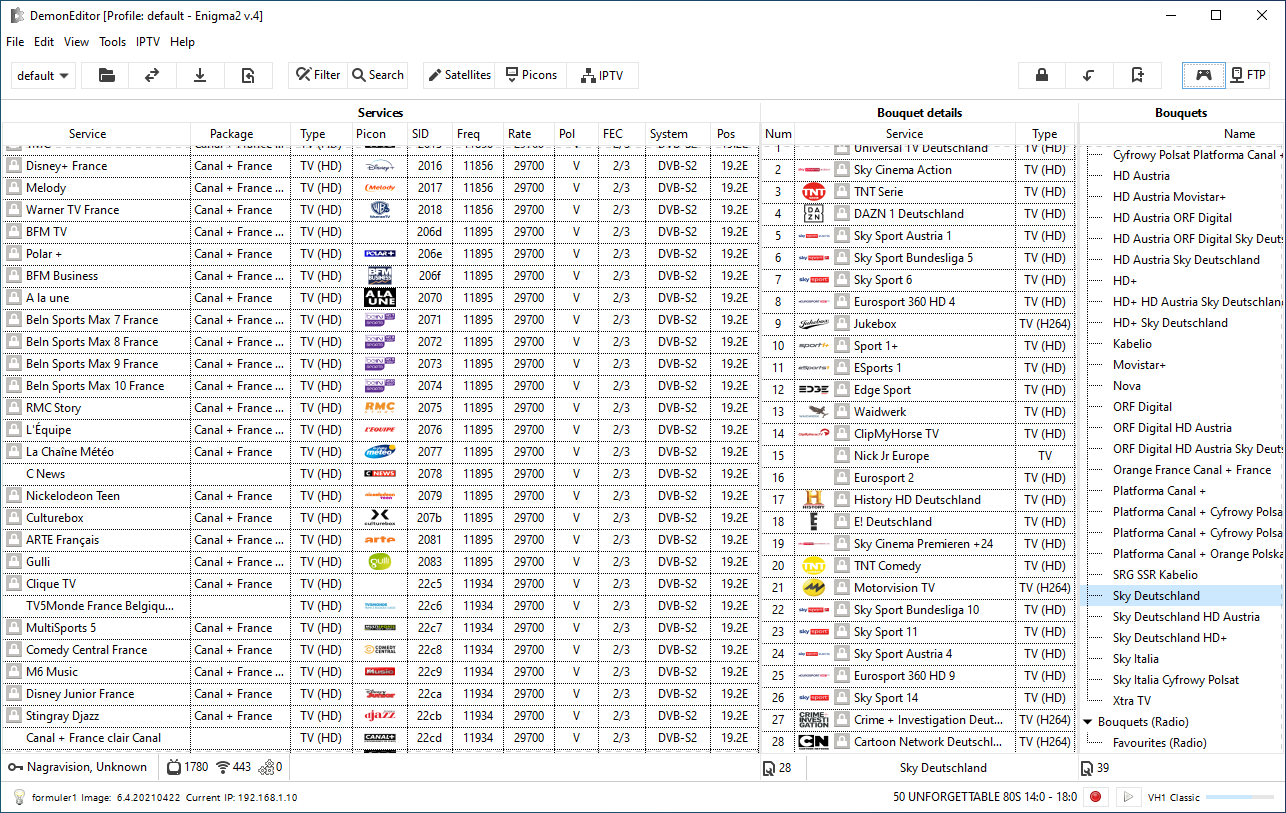Click the Cartoon Network Deutschland logo
The height and width of the screenshot is (813, 1286).
(x=812, y=742)
